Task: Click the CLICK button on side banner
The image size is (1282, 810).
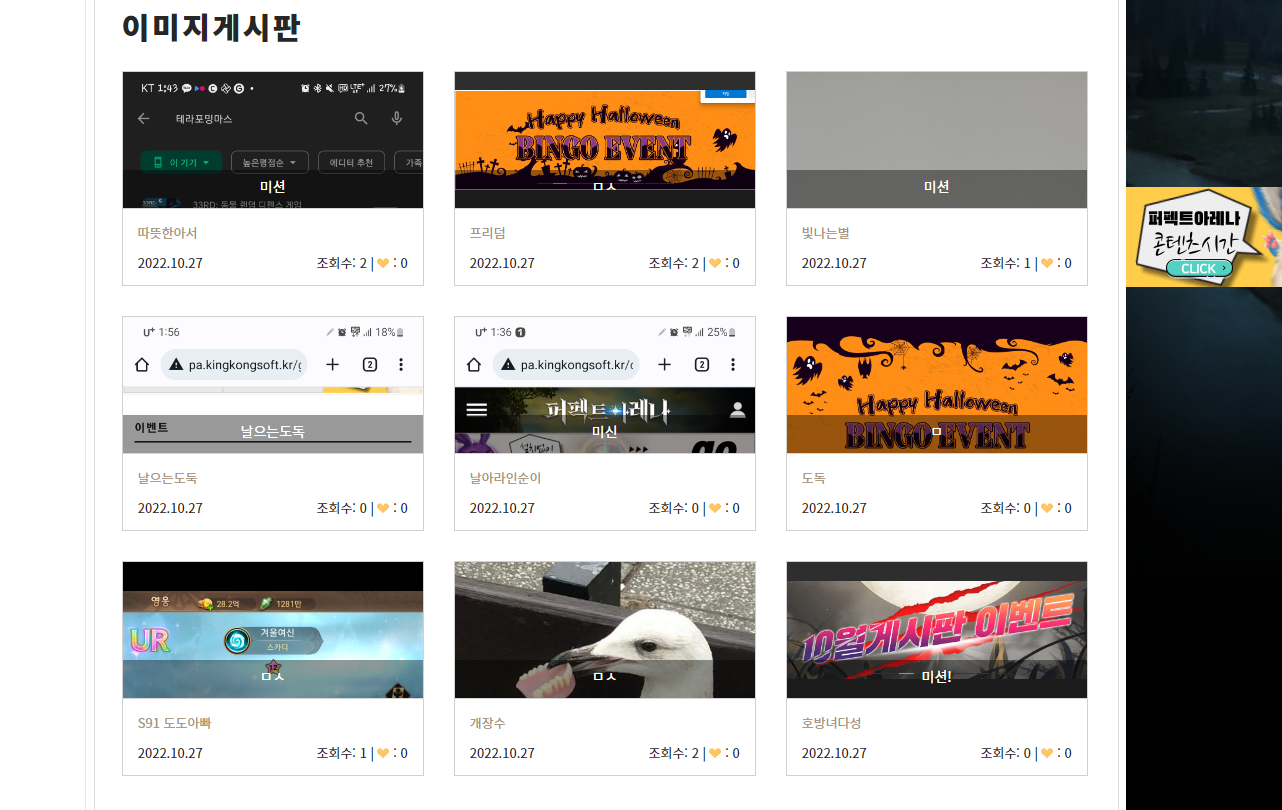Action: click(x=1199, y=268)
